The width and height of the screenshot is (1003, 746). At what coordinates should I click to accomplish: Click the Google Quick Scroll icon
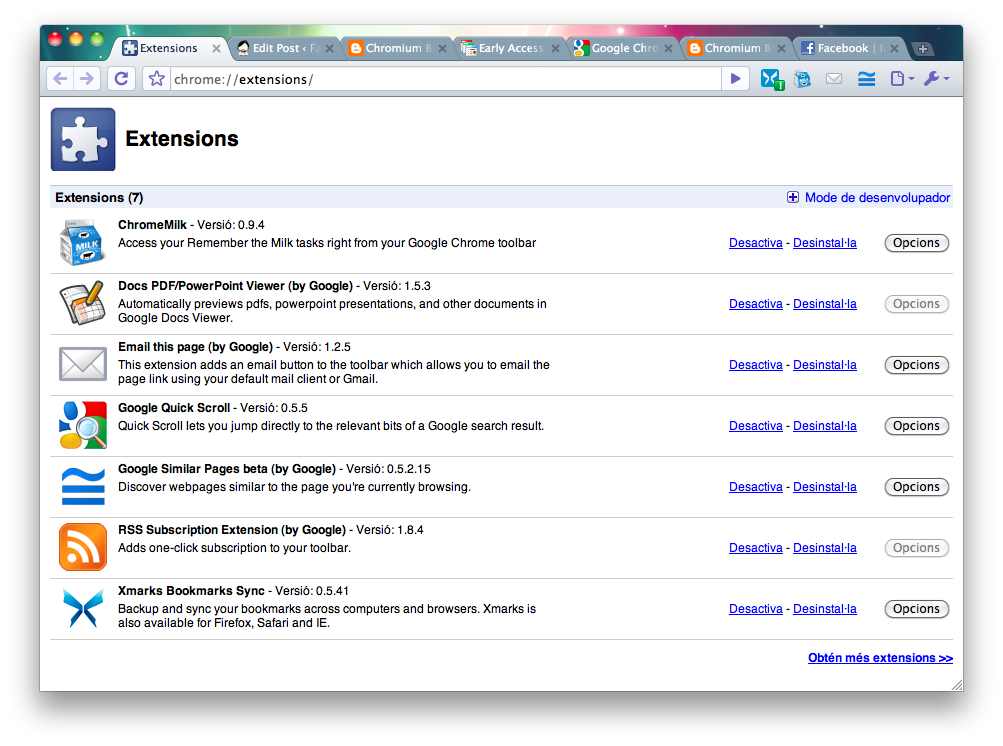click(x=83, y=425)
